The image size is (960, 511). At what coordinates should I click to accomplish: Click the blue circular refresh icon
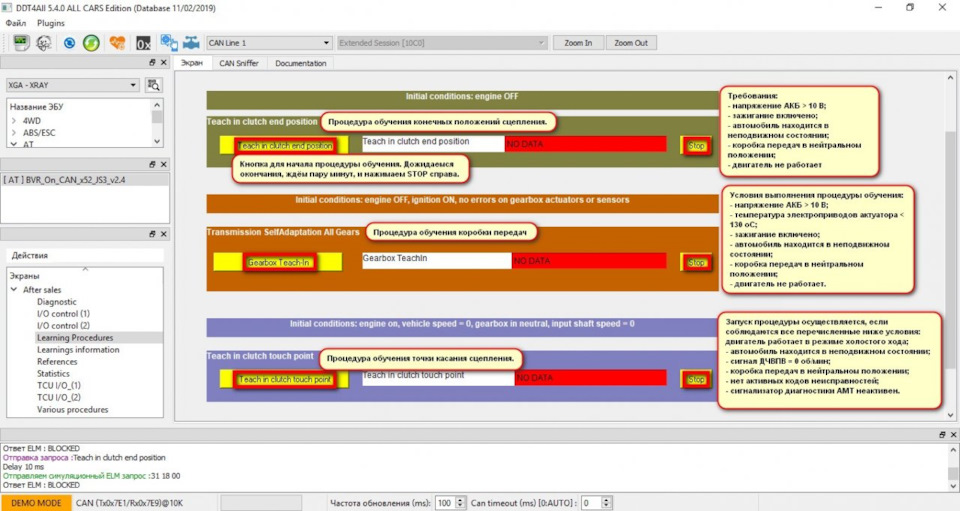click(x=69, y=43)
